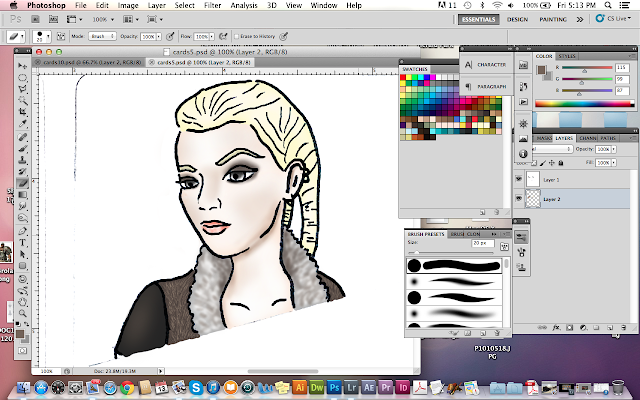640x400 pixels.
Task: Open the Opacity slider arrow in options bar
Action: 159,36
